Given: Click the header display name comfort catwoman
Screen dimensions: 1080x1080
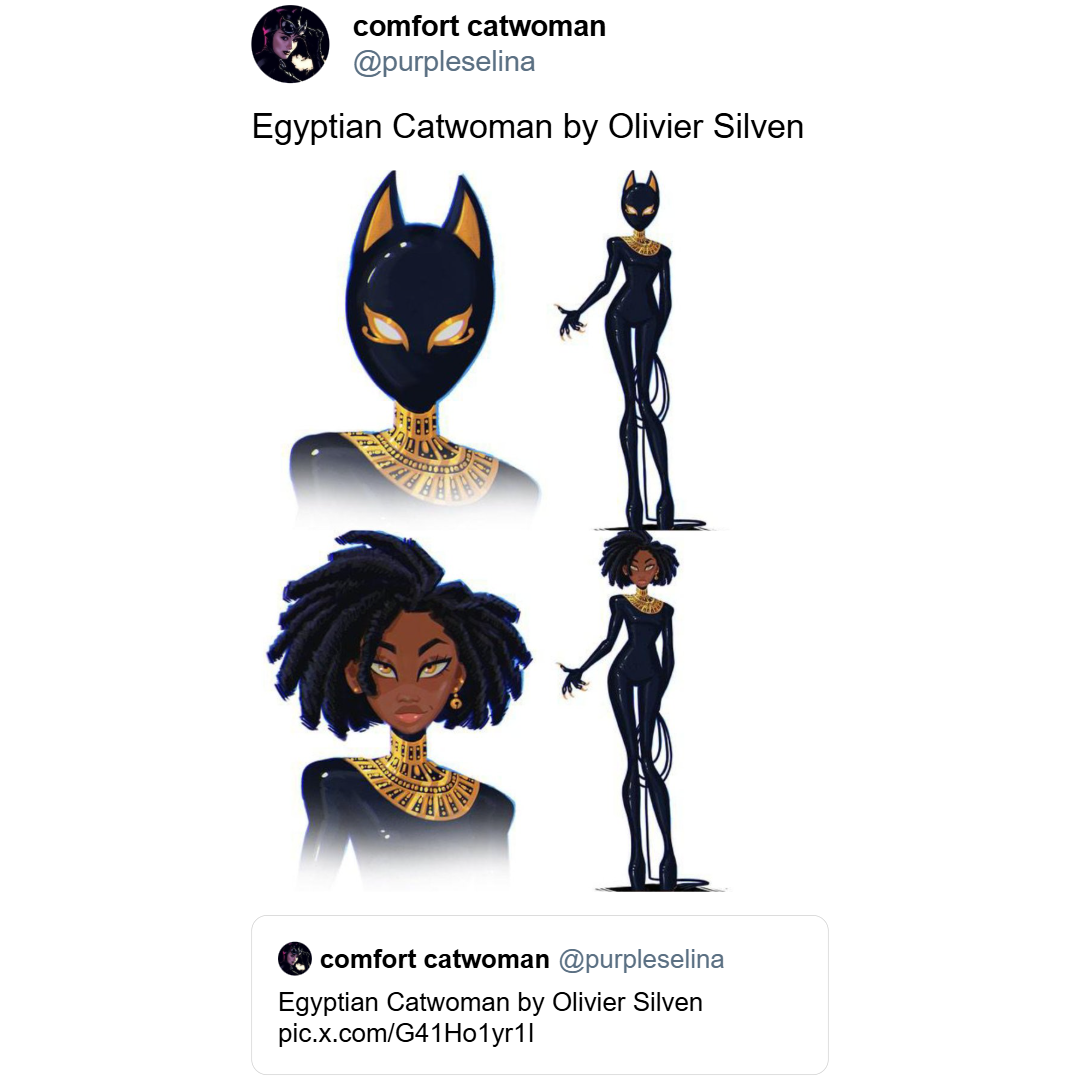Looking at the screenshot, I should 479,26.
